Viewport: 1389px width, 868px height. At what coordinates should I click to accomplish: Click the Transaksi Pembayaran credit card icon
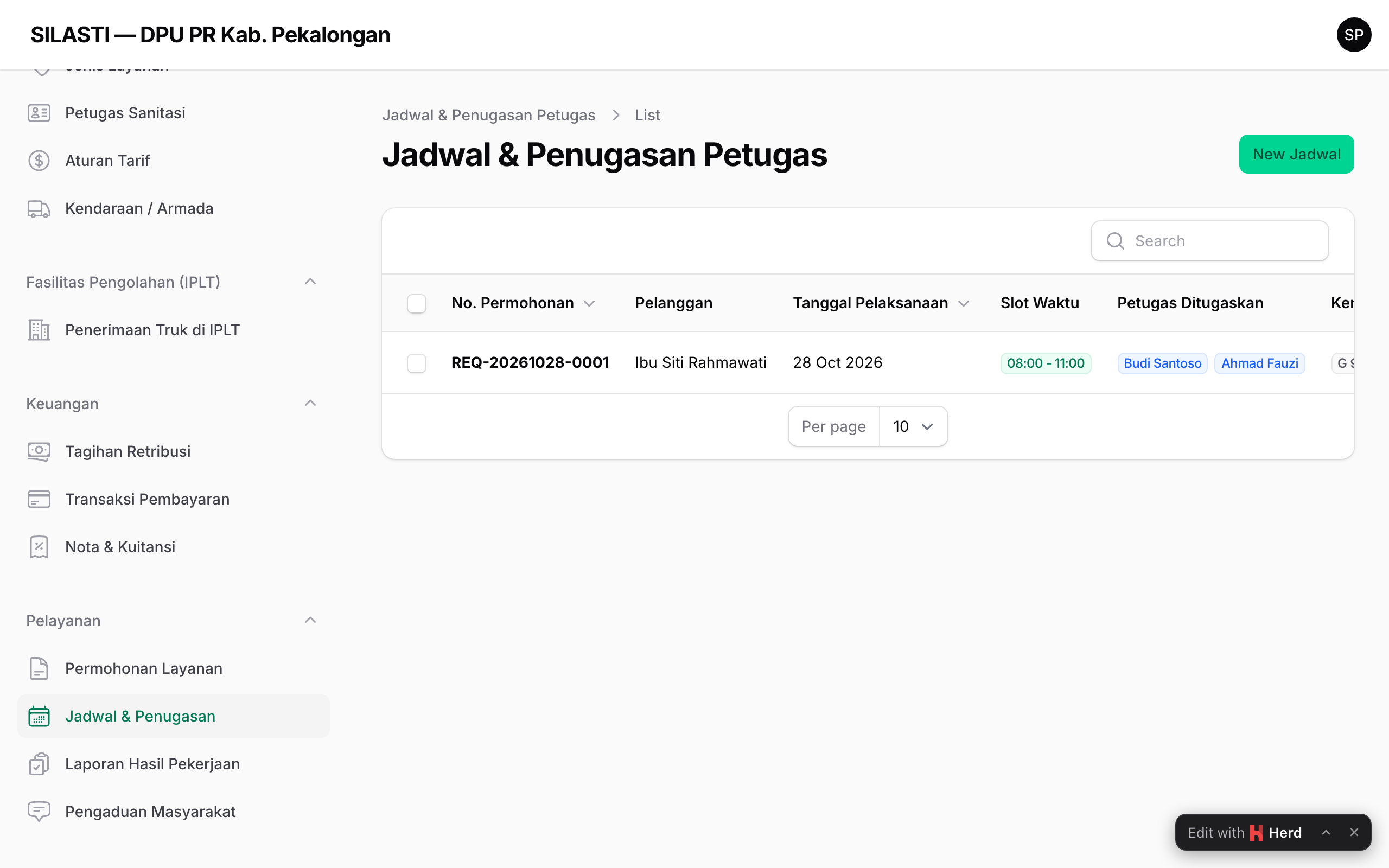tap(39, 500)
